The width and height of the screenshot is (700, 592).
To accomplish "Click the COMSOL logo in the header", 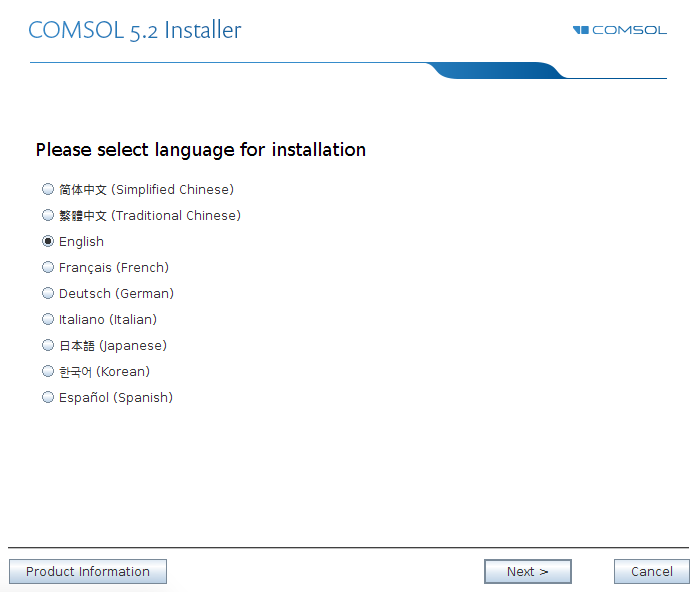I will click(620, 30).
